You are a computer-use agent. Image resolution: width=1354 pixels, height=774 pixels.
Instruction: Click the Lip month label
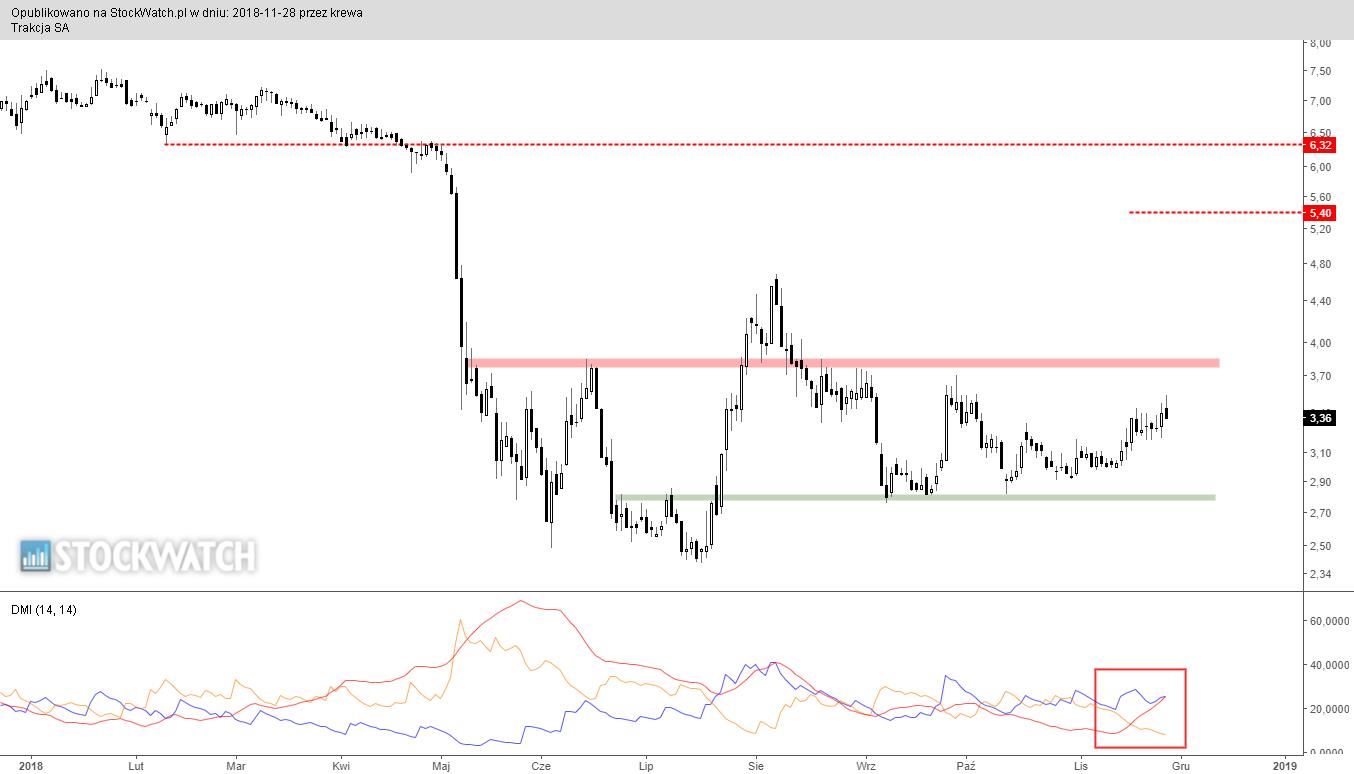pyautogui.click(x=646, y=766)
